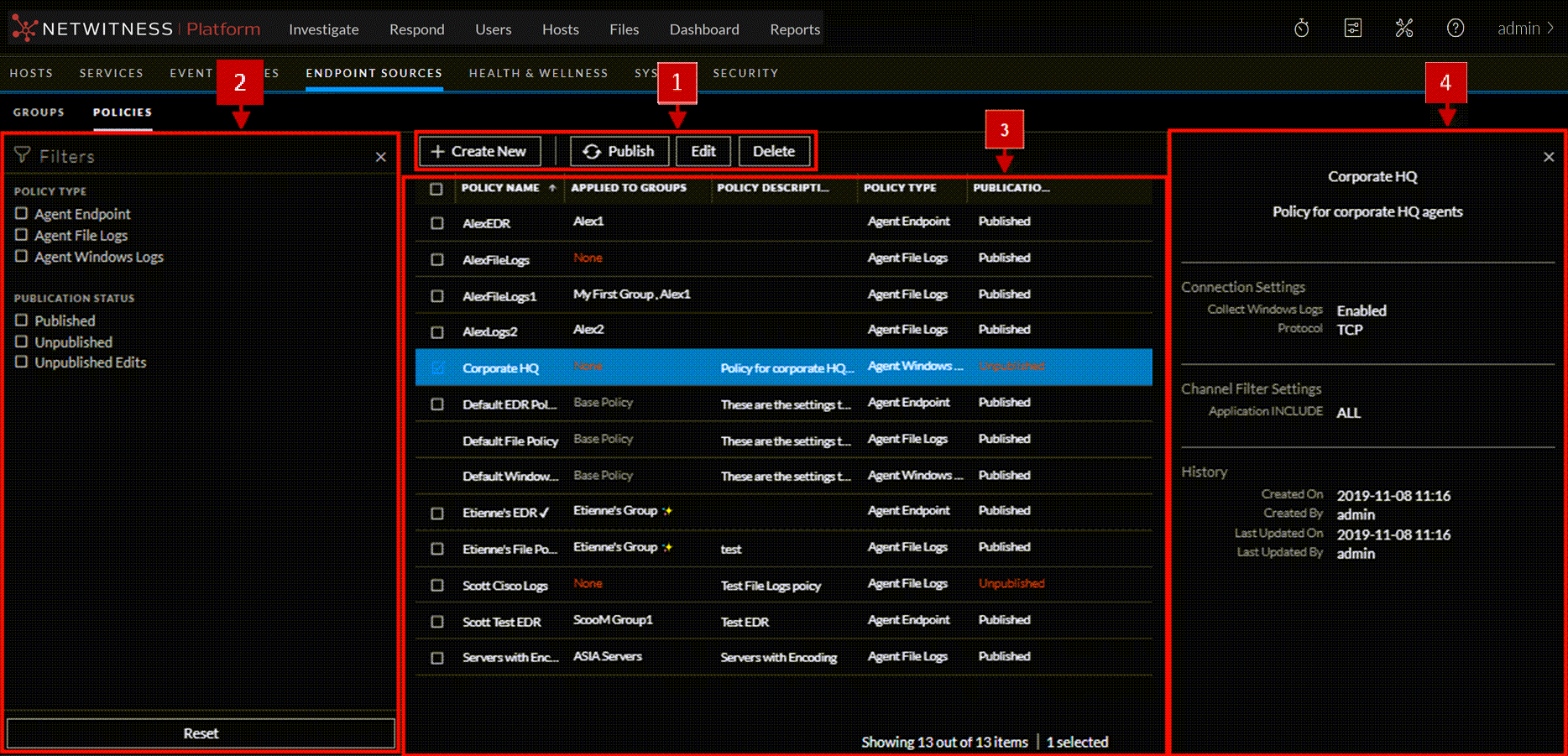This screenshot has height=756, width=1568.
Task: Tick the select-all policies header checkbox
Action: (436, 189)
